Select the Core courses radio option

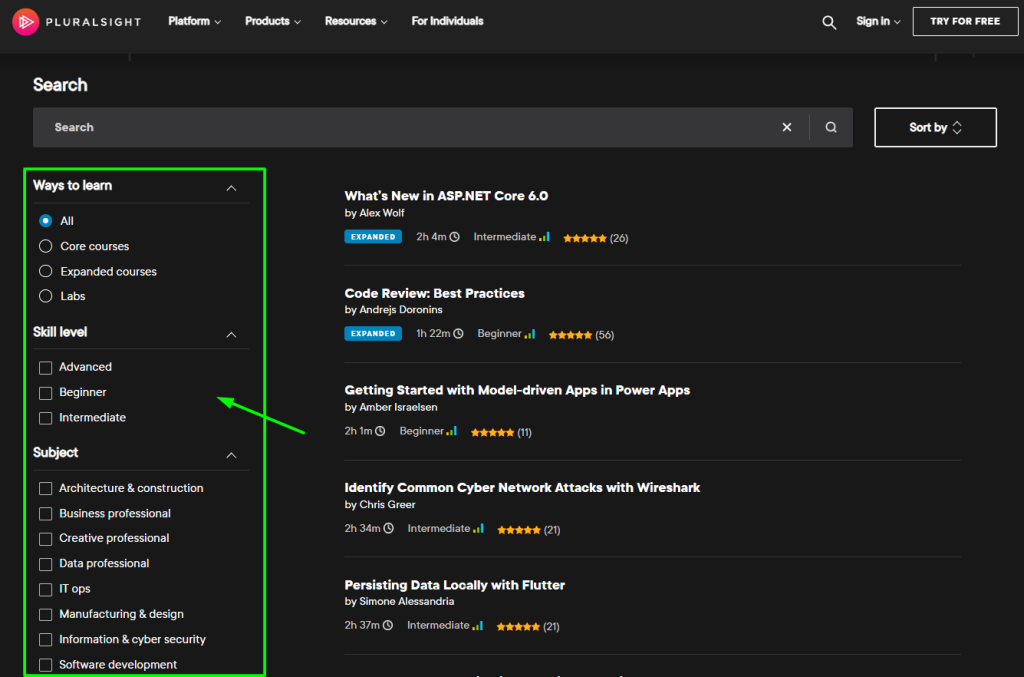tap(45, 246)
